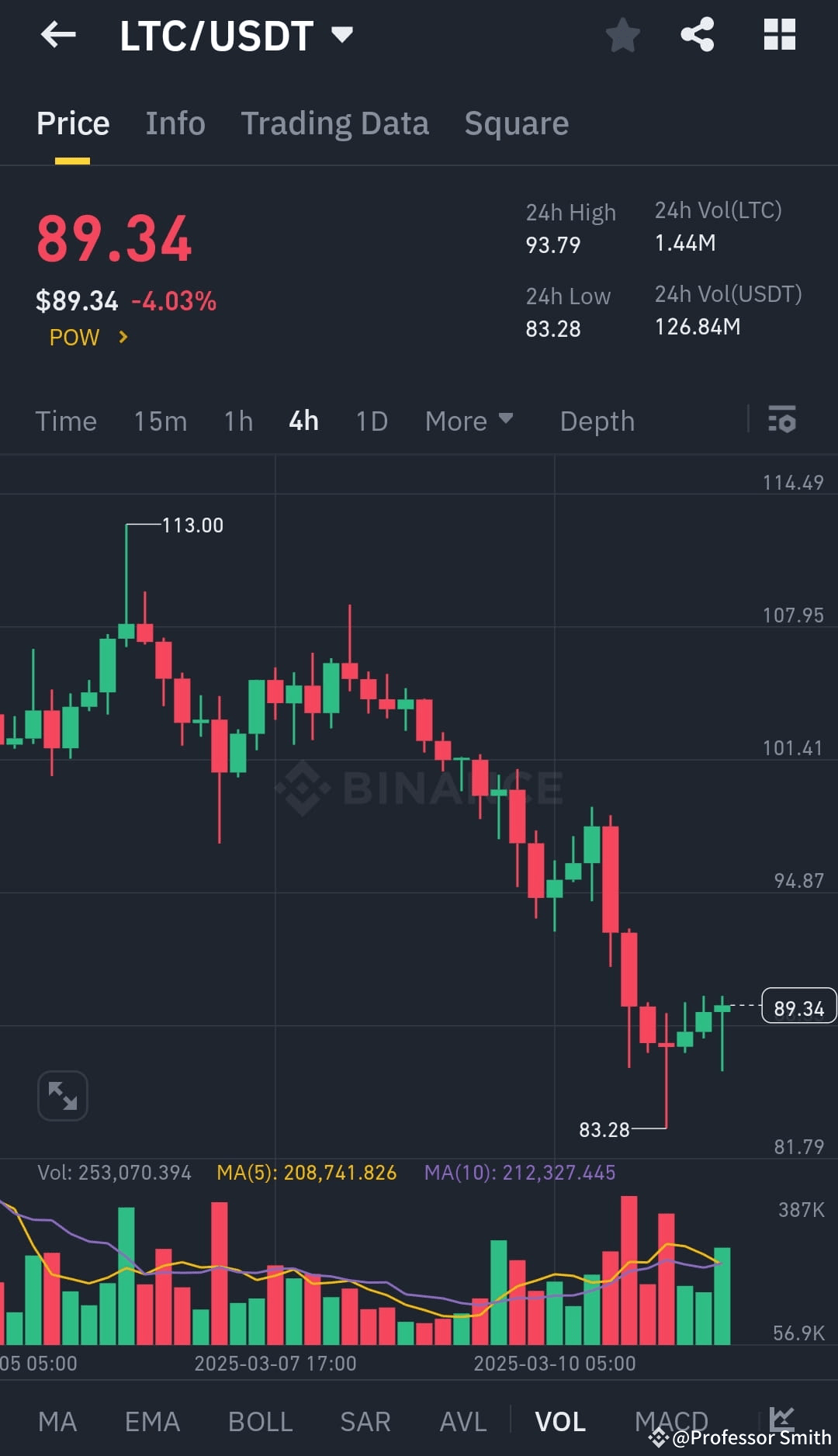Viewport: 838px width, 1456px height.
Task: Open the share icon
Action: (697, 34)
